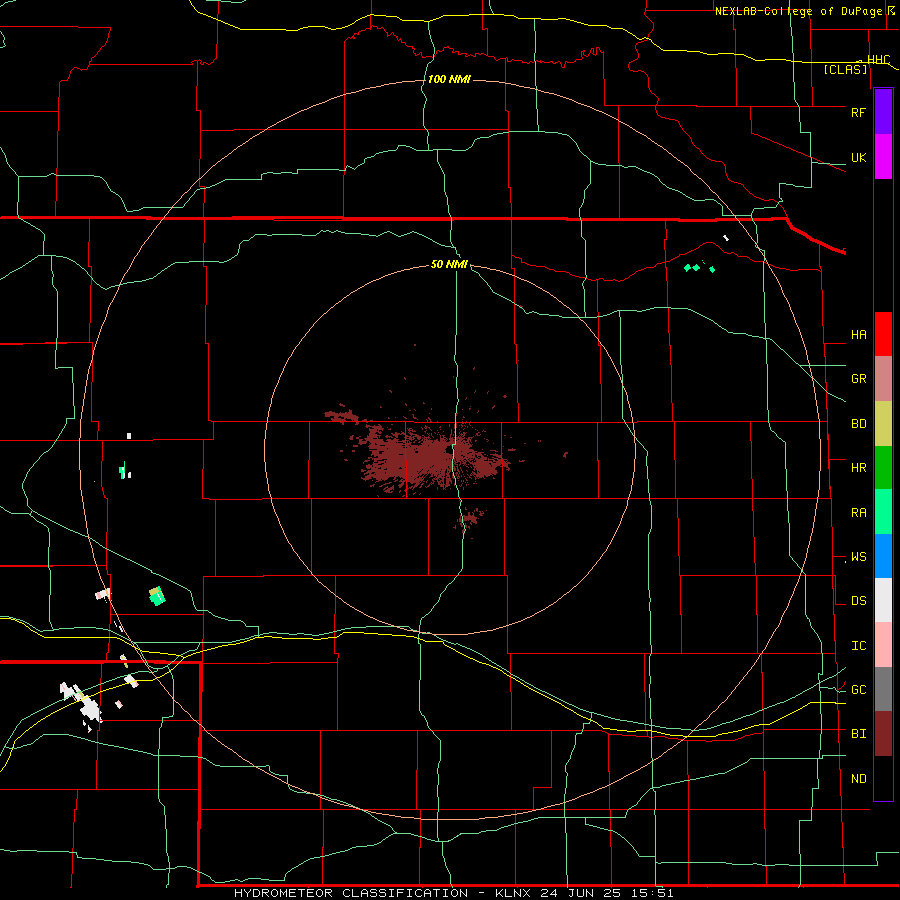Click the 15:51 timestamp
This screenshot has height=900, width=900.
coord(650,893)
